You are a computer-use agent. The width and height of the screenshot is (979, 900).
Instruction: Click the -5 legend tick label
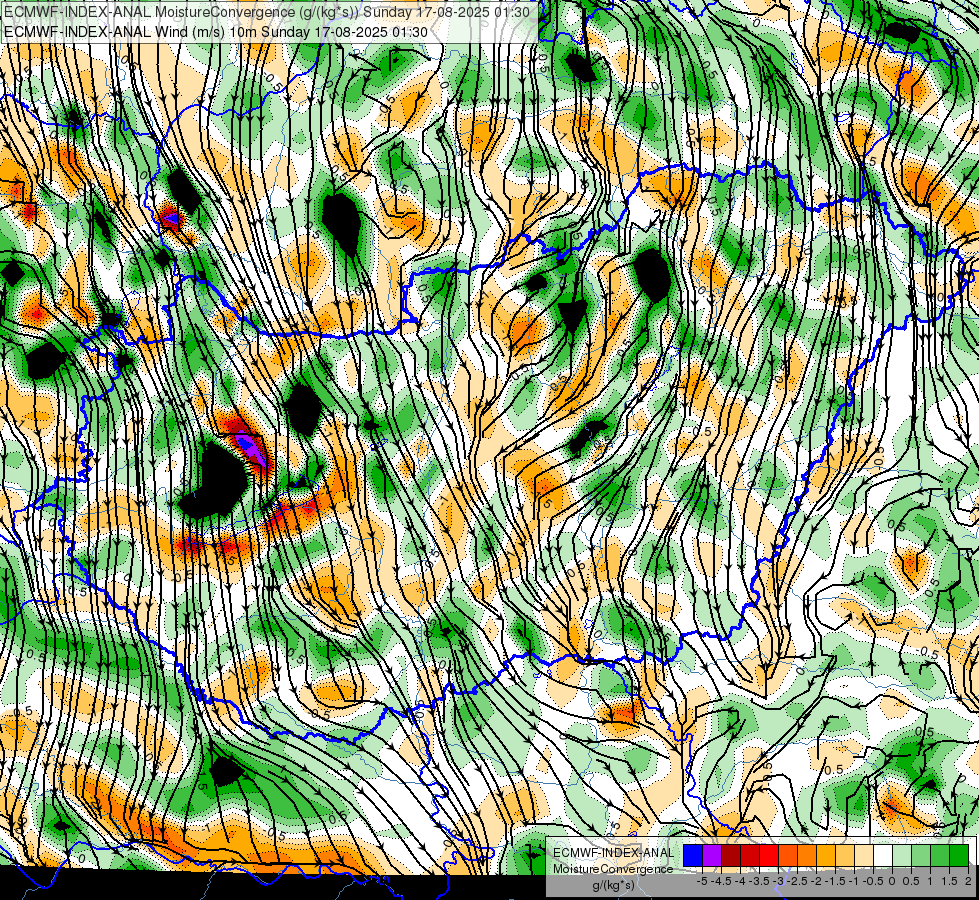pos(702,881)
